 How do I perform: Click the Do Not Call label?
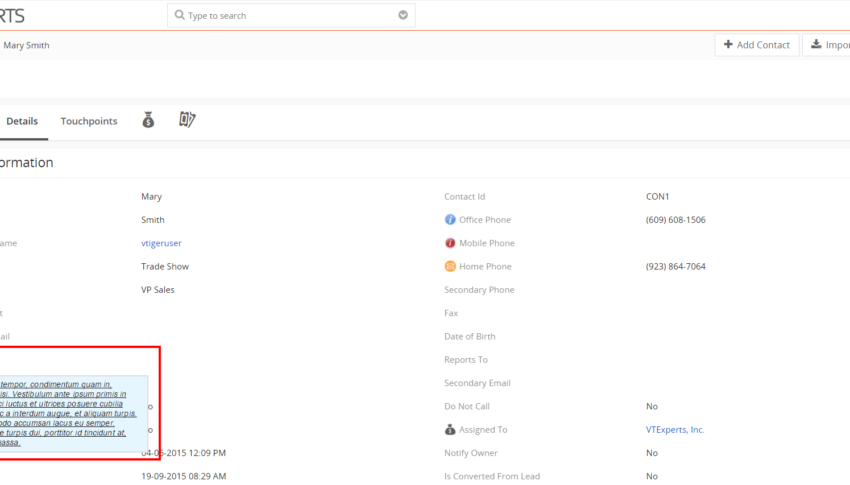[467, 406]
